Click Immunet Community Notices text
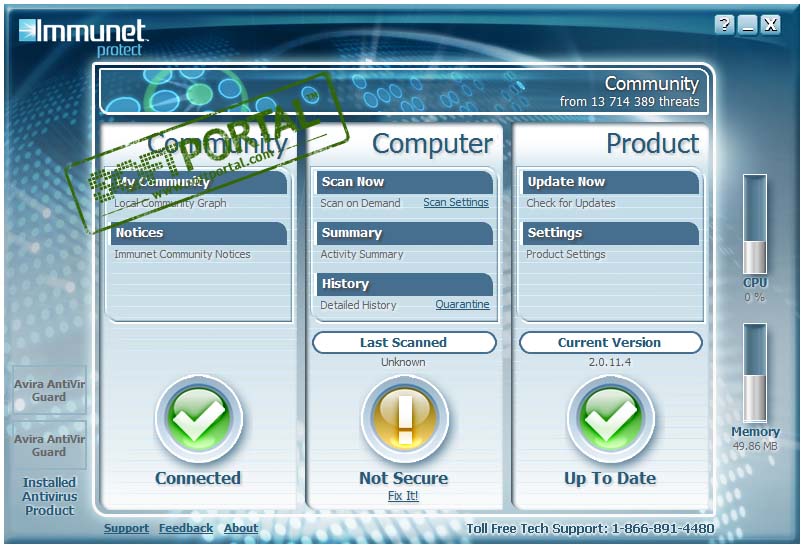 [x=182, y=254]
